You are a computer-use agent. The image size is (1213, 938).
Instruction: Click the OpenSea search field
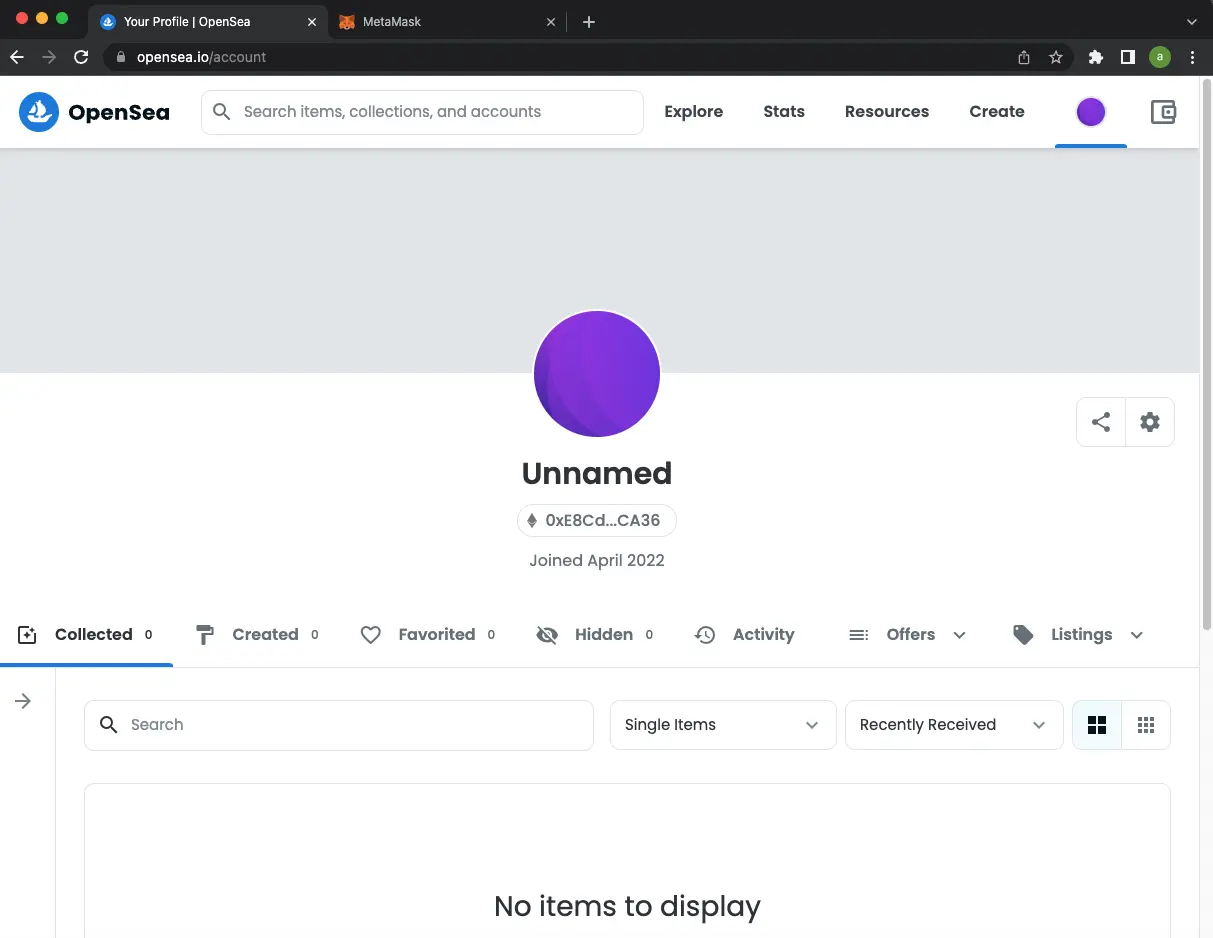click(422, 112)
